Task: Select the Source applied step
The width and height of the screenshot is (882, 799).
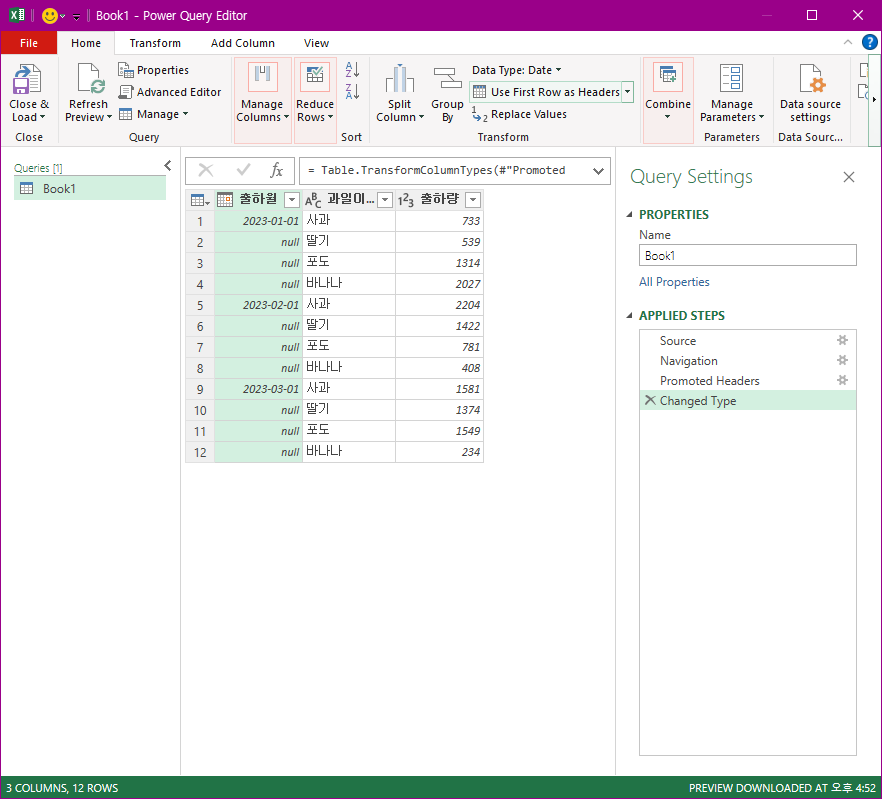Action: pyautogui.click(x=748, y=340)
